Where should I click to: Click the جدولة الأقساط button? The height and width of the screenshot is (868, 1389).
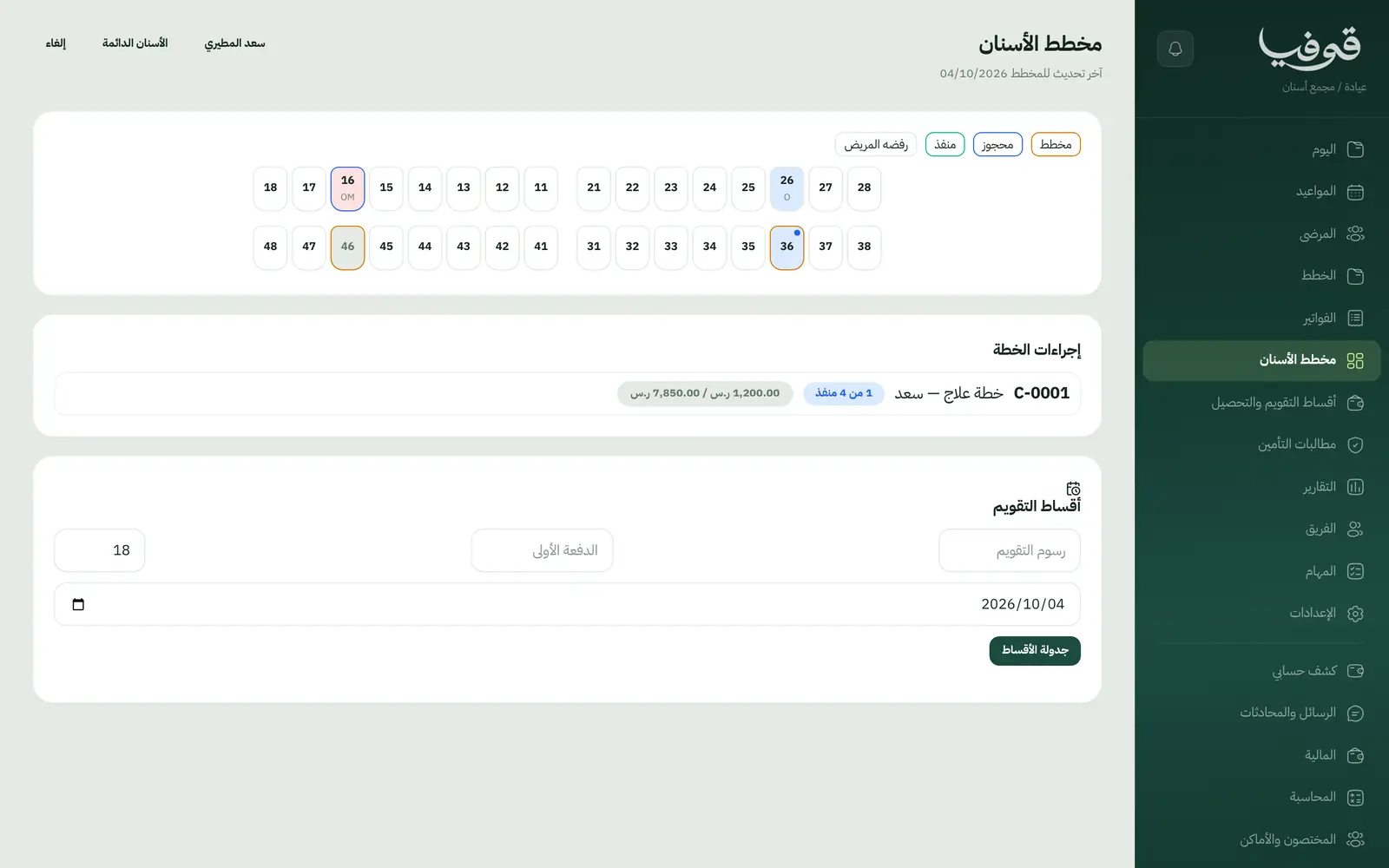[x=1035, y=651]
